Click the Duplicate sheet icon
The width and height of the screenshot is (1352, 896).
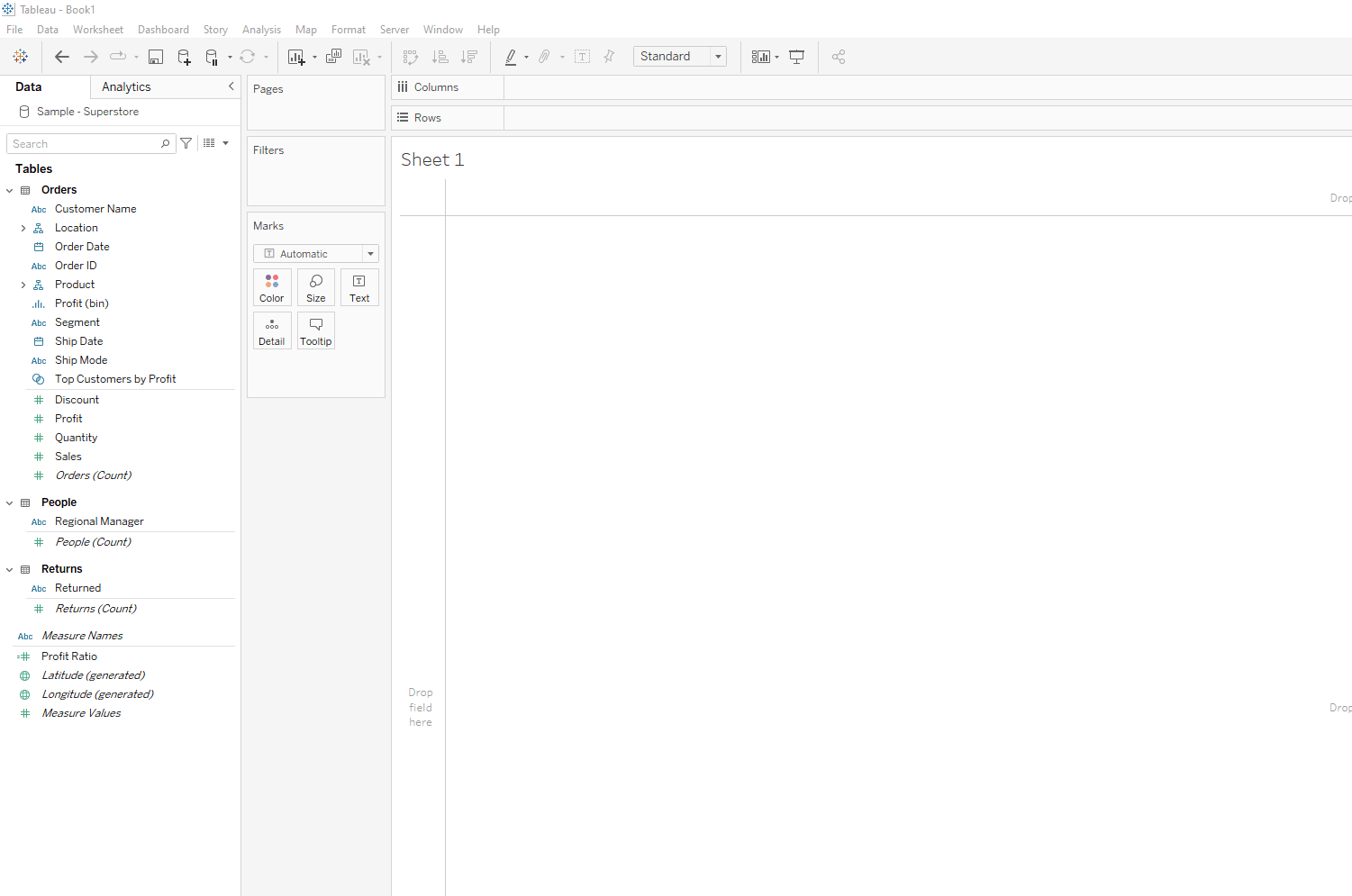(x=333, y=57)
